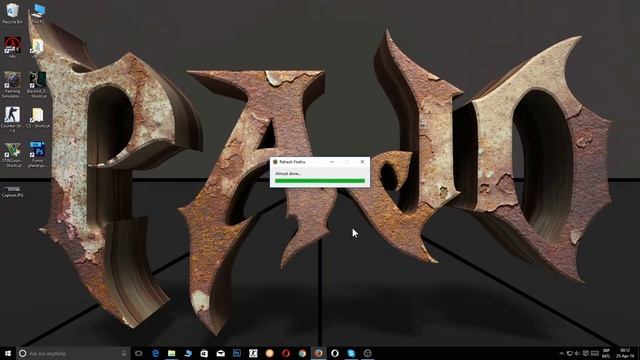The height and width of the screenshot is (360, 640).
Task: Click the Cortana microphone icon
Action: [124, 353]
